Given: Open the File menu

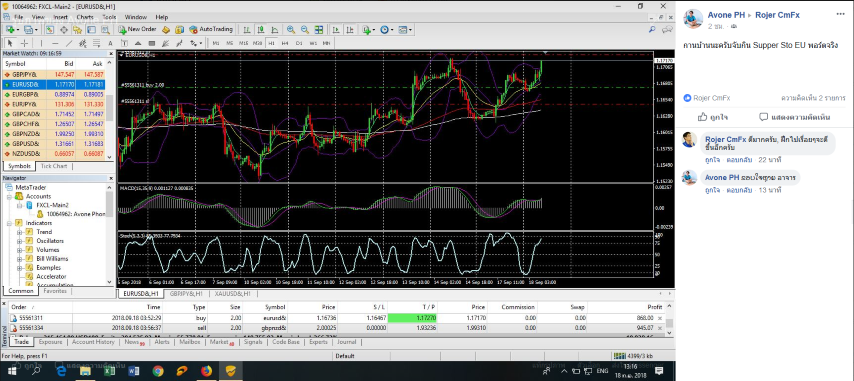Looking at the screenshot, I should tap(19, 17).
